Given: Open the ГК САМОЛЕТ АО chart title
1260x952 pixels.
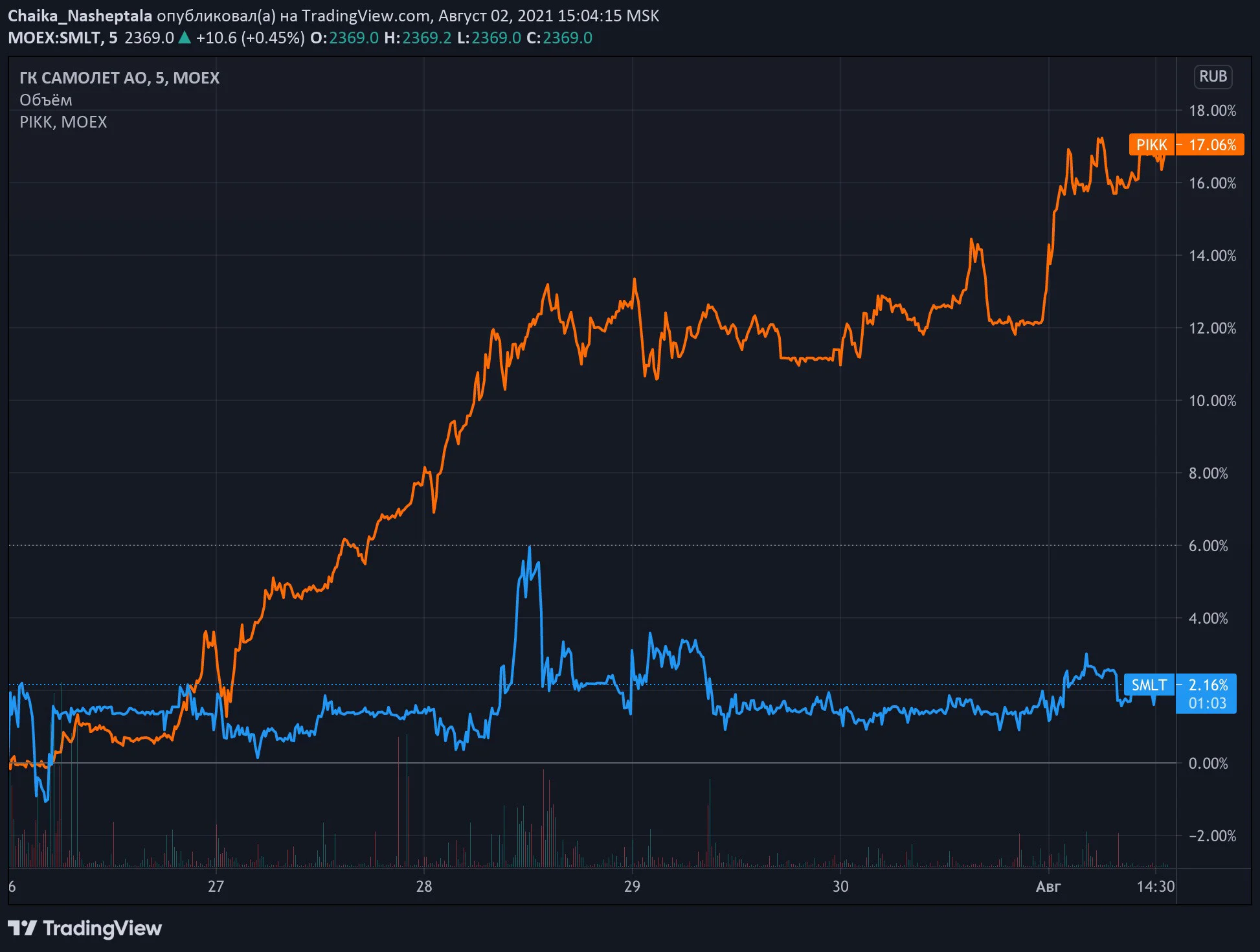Looking at the screenshot, I should (120, 78).
